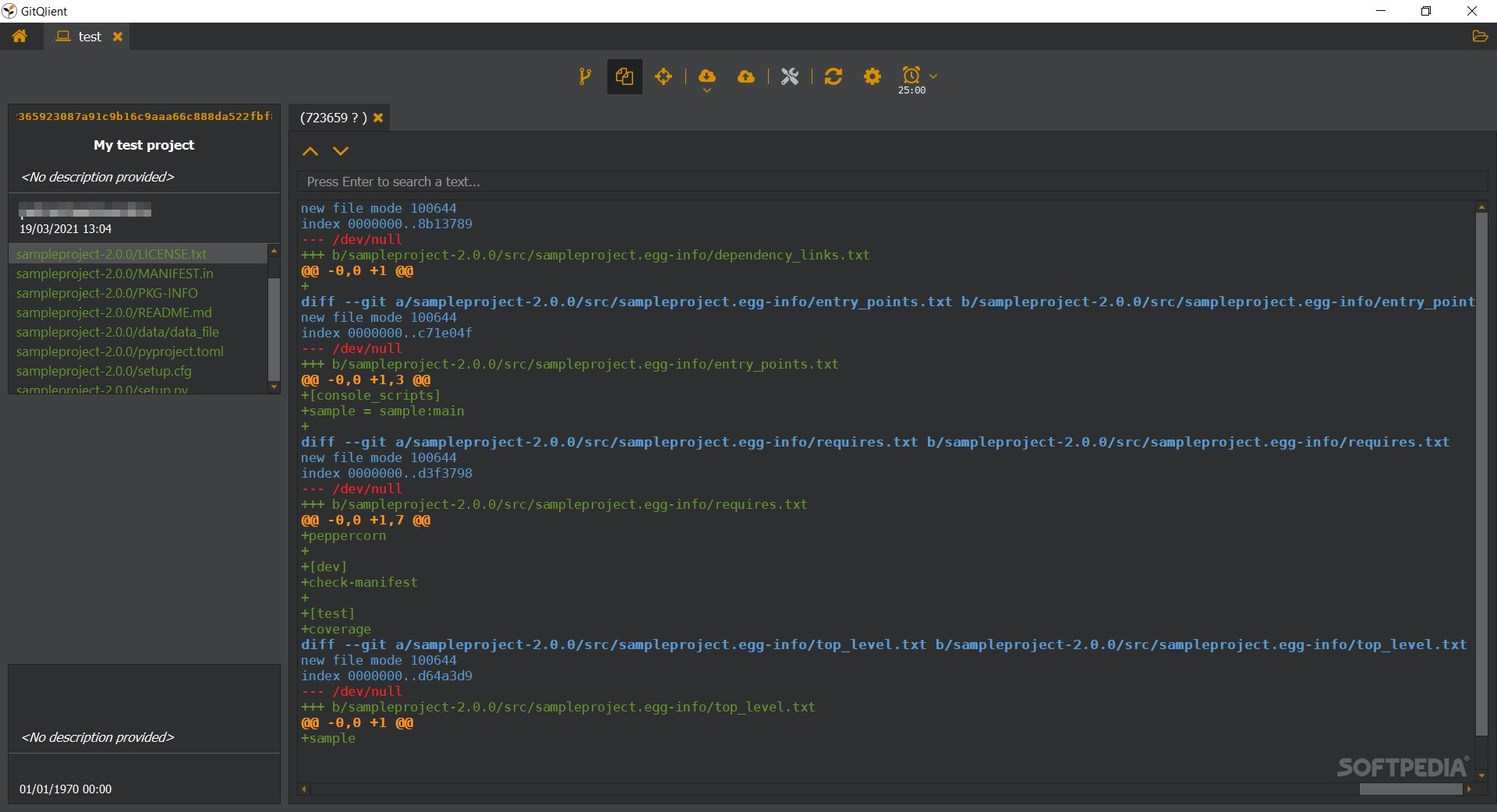
Task: Click the '+sample = sample:main' line
Action: tap(383, 411)
